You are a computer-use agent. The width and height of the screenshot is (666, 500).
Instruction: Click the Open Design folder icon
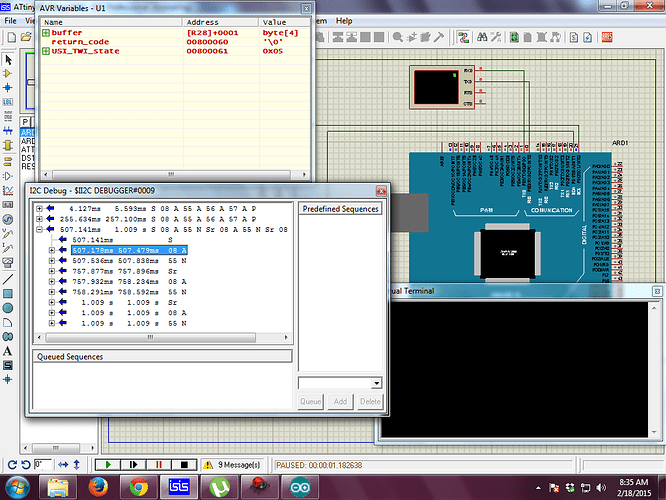(x=26, y=37)
